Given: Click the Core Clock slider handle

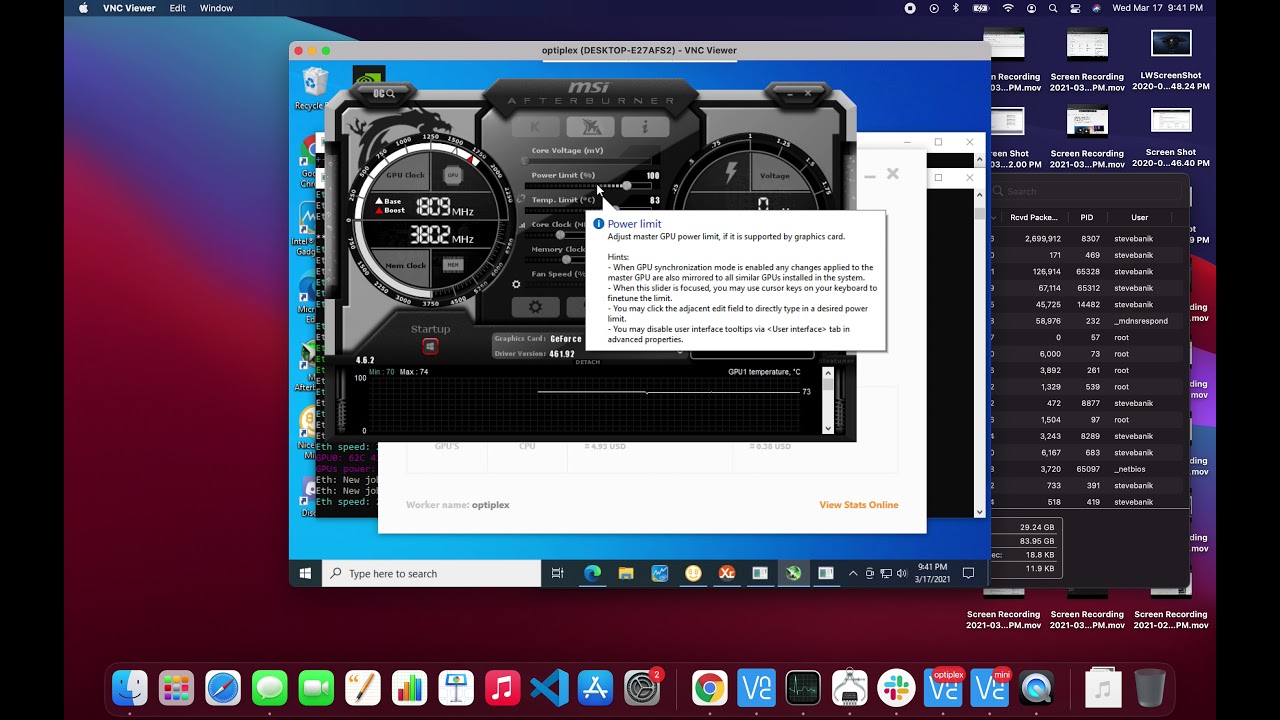Looking at the screenshot, I should [560, 235].
